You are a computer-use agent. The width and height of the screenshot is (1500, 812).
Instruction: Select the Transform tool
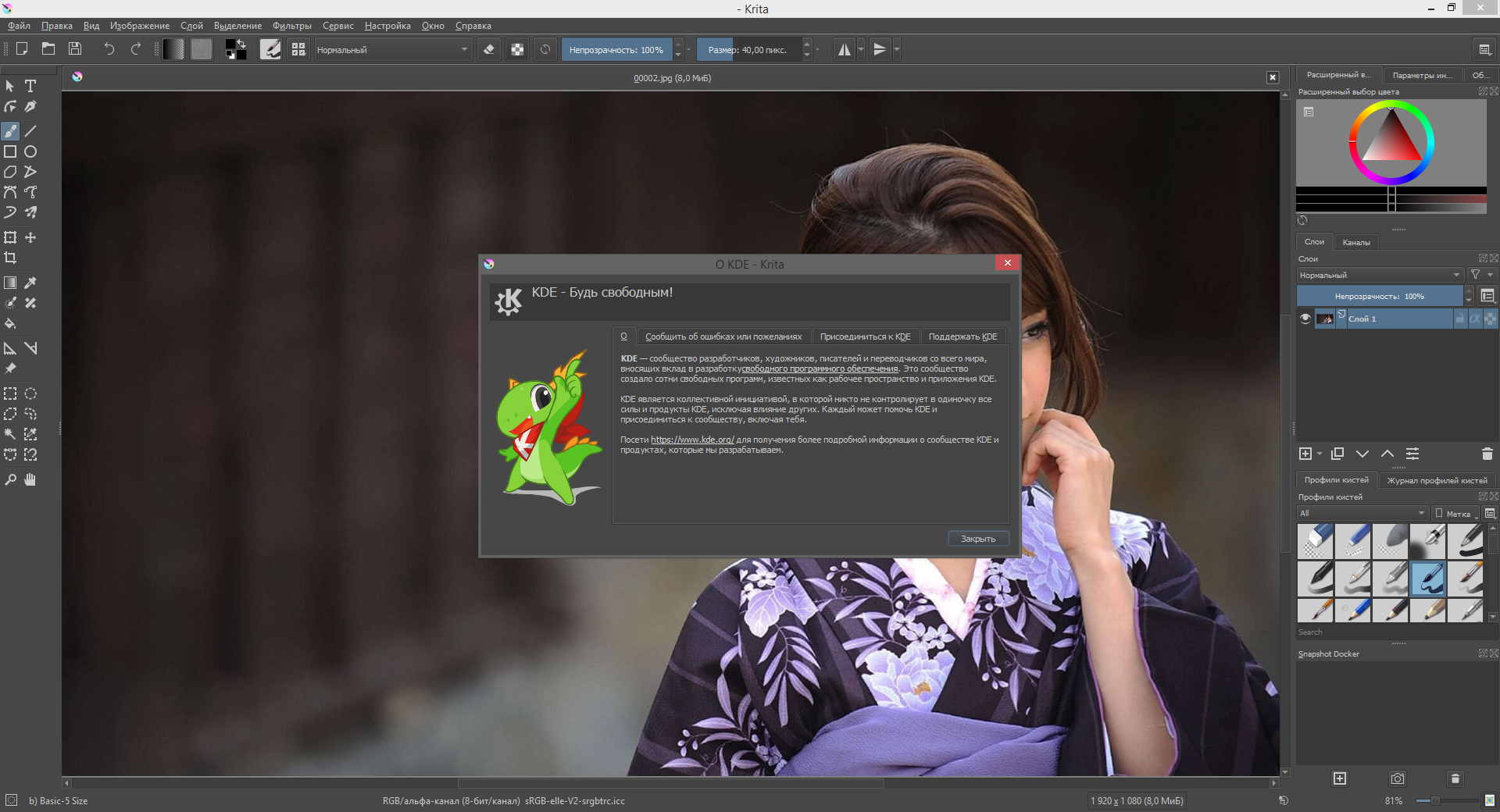coord(10,237)
